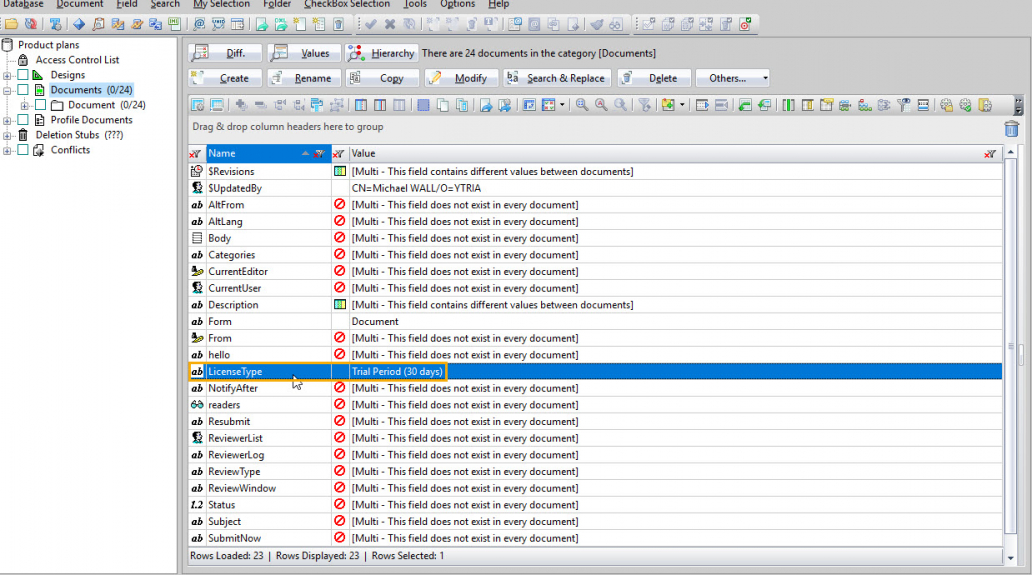
Task: Open the My Selection menu
Action: [x=221, y=4]
